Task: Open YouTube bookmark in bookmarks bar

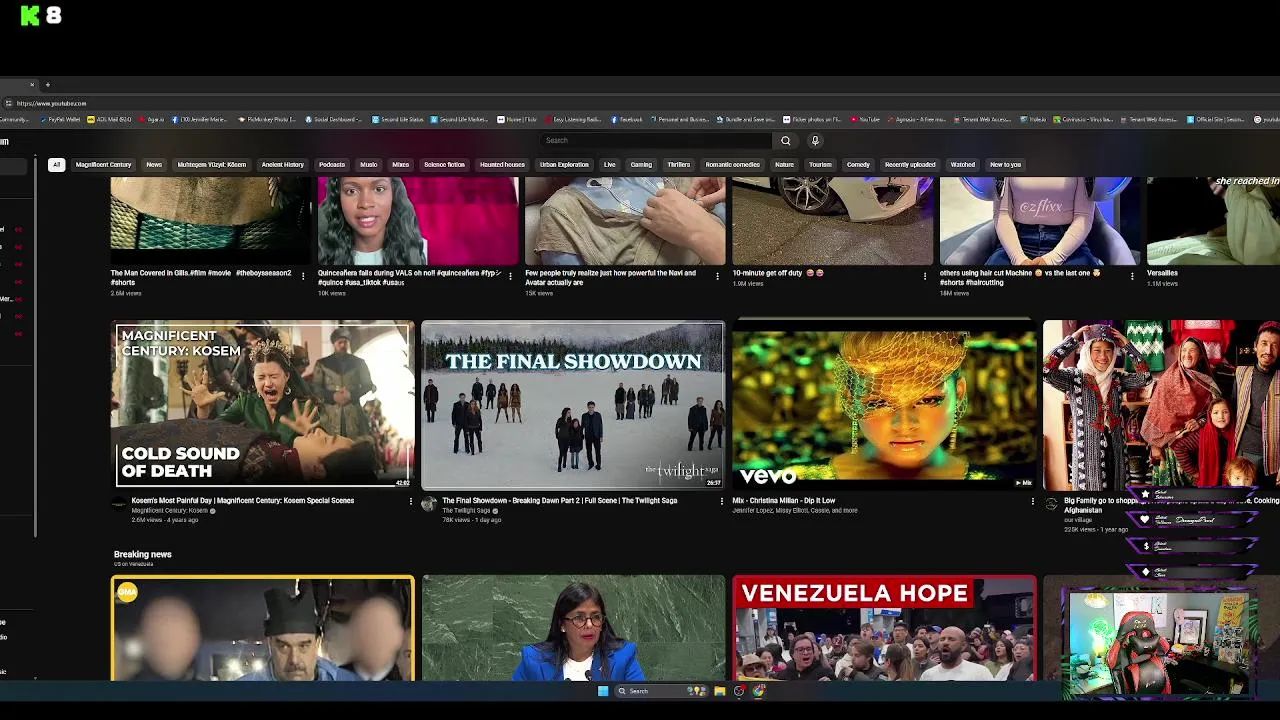Action: [865, 119]
